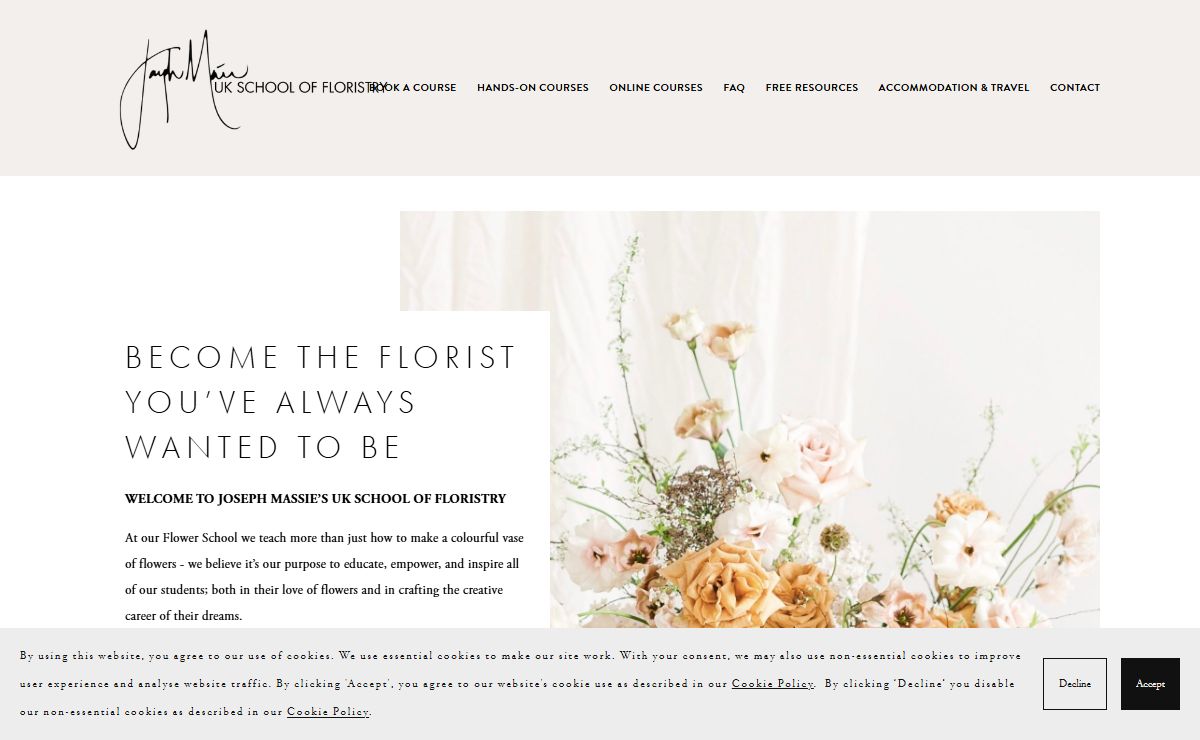This screenshot has width=1200, height=740.
Task: Visit the Accommodation & Travel page
Action: point(954,88)
